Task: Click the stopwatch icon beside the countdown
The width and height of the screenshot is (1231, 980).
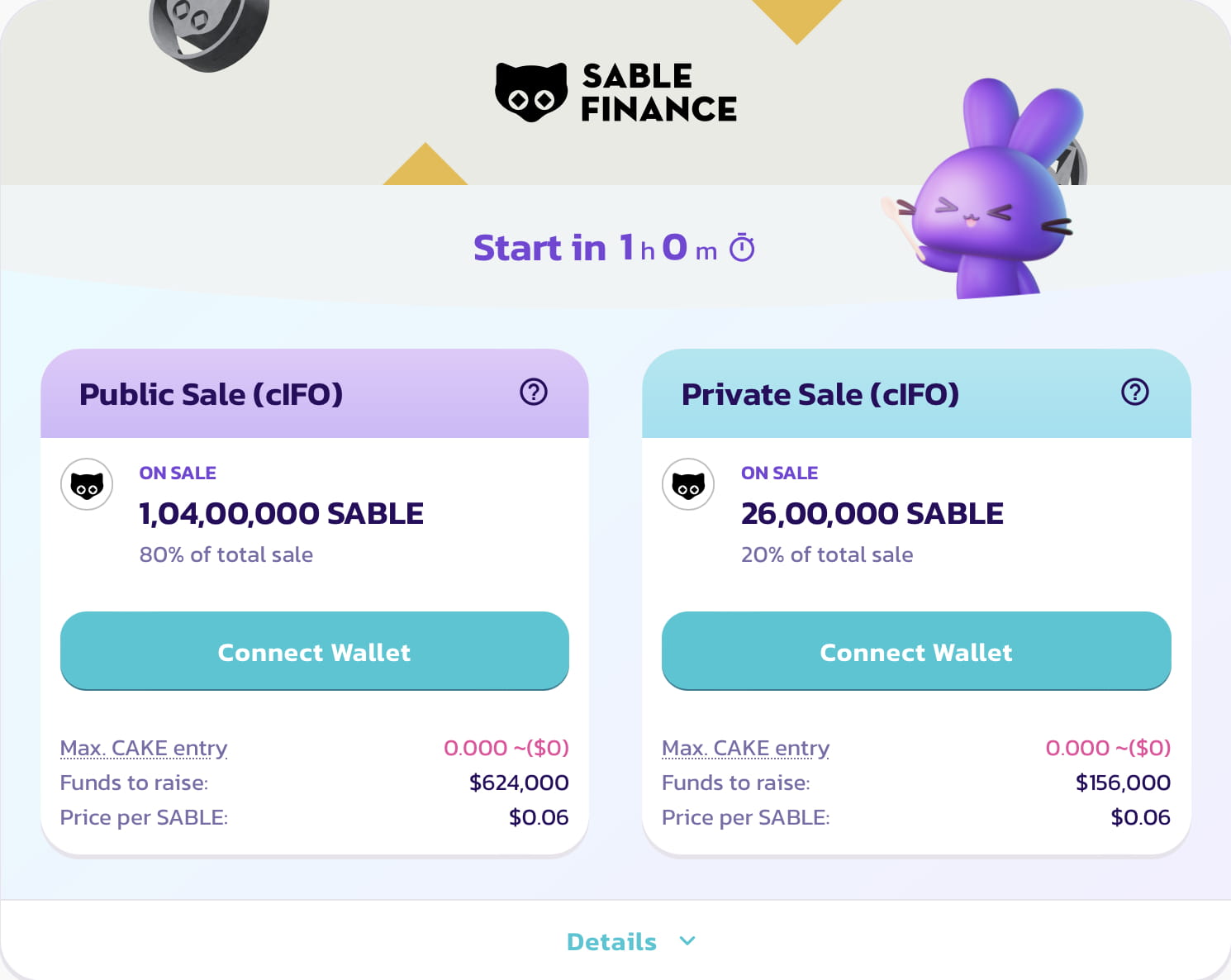Action: tap(741, 246)
